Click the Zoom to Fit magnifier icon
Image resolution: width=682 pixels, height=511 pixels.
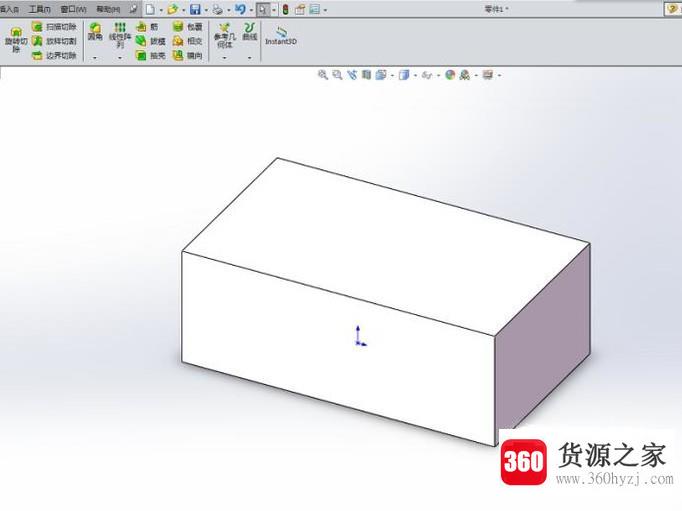tap(322, 75)
